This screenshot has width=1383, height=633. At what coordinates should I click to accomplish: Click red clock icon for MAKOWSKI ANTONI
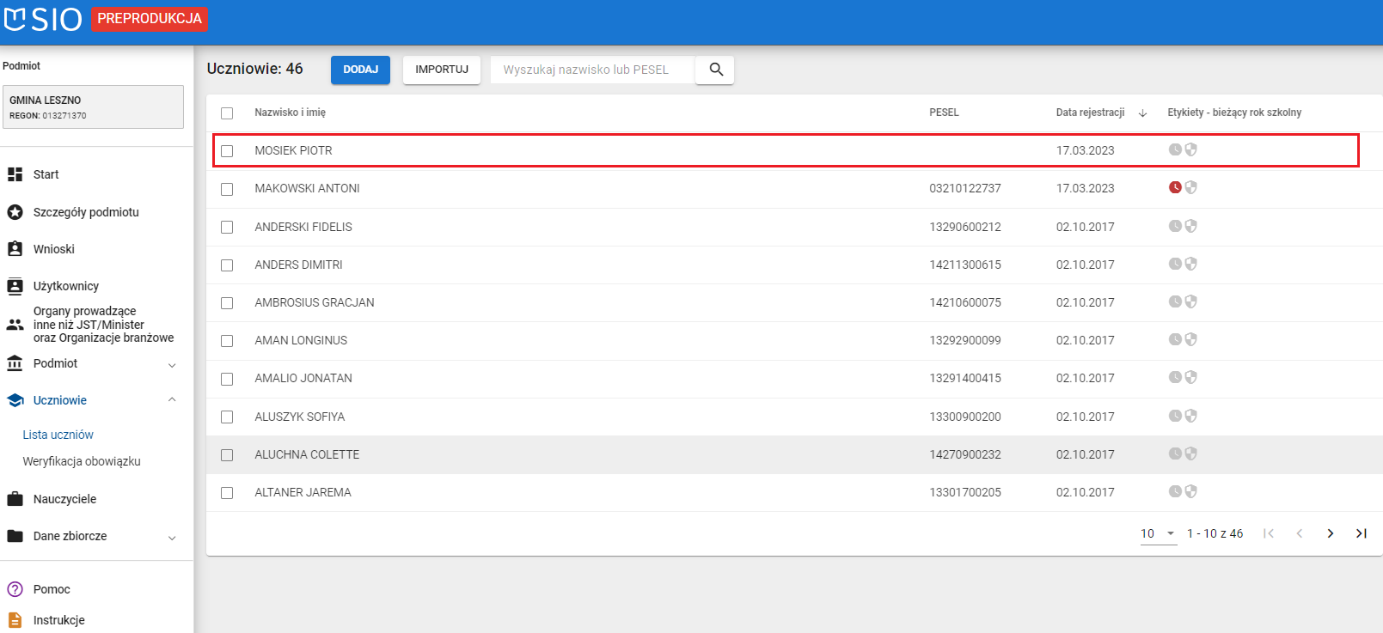1176,188
